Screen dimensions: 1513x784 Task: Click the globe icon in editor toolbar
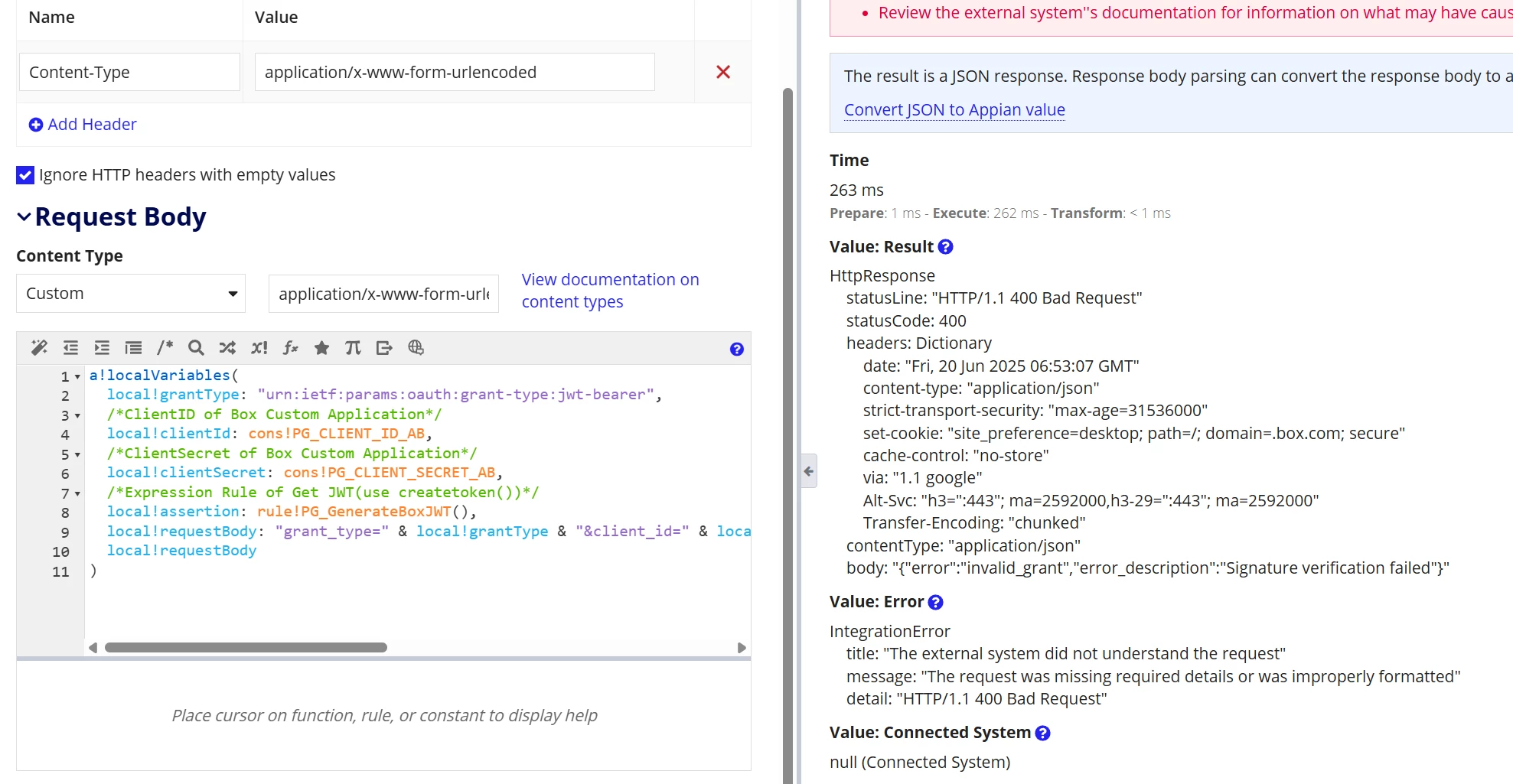416,348
